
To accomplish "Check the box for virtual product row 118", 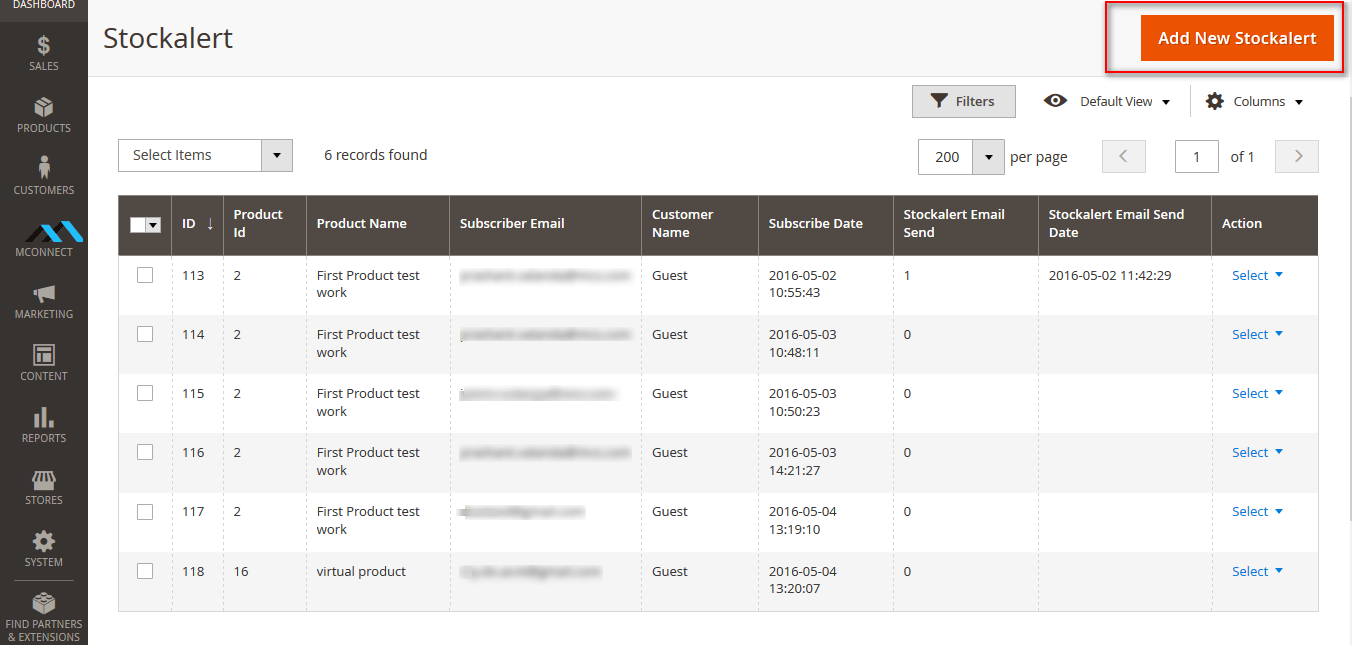I will coord(145,571).
